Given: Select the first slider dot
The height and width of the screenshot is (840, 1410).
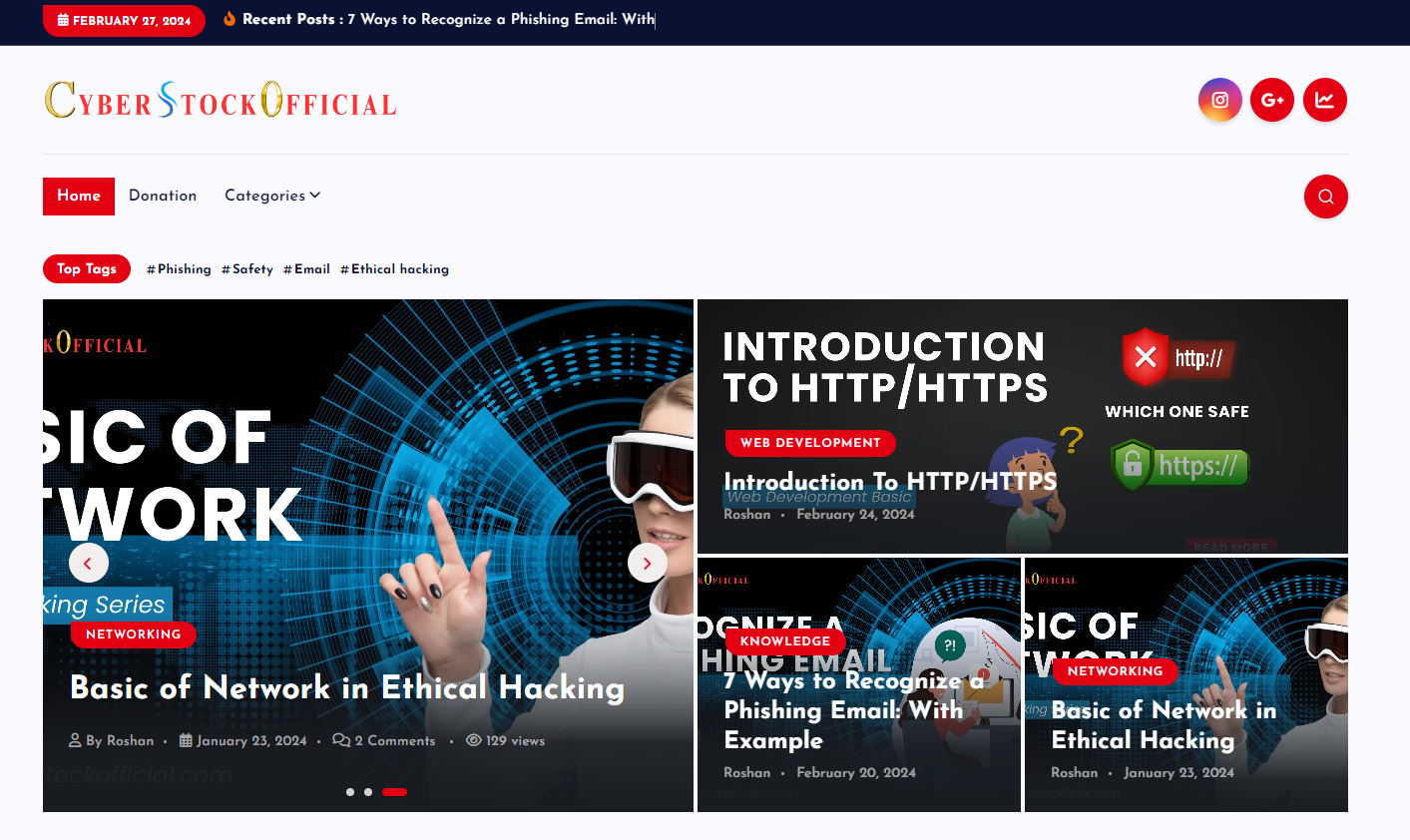Looking at the screenshot, I should [x=350, y=792].
